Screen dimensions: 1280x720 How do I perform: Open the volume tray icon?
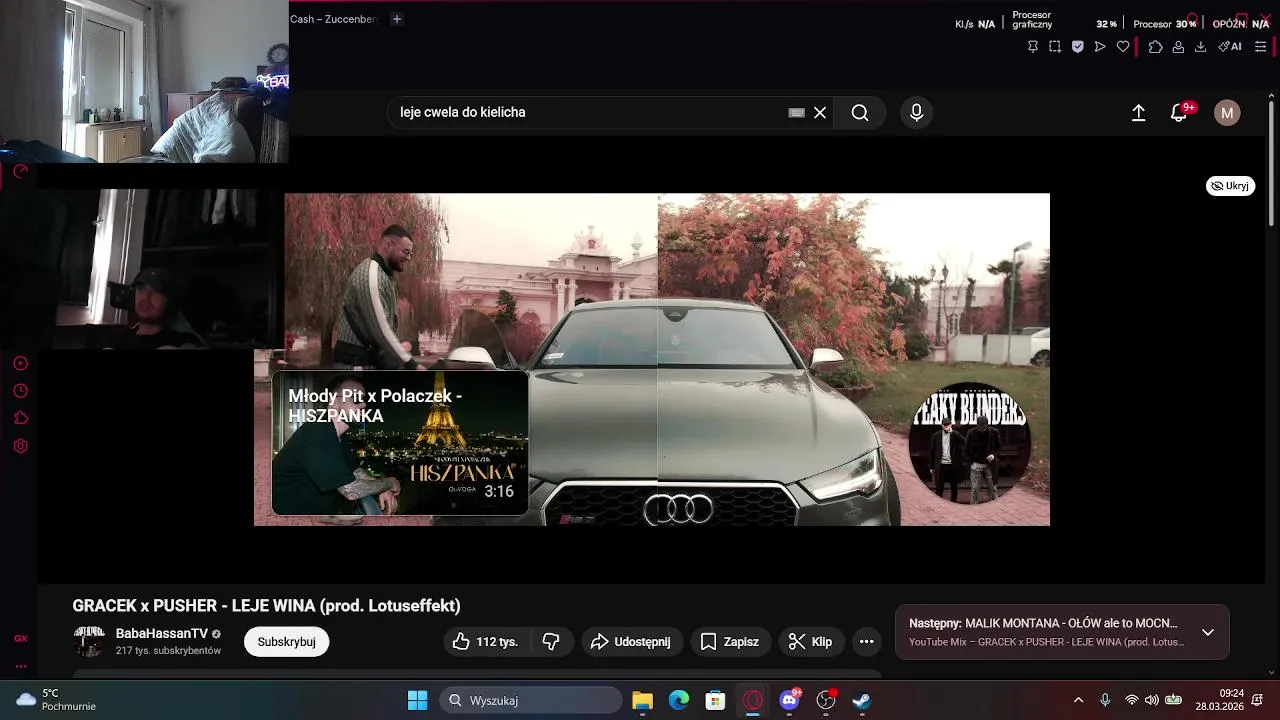coord(1151,700)
